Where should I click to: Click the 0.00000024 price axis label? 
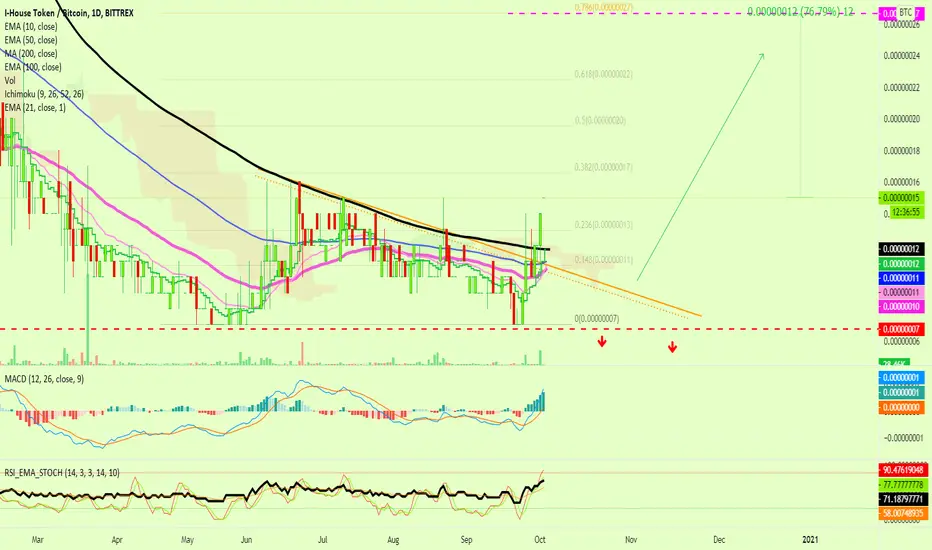click(x=902, y=56)
